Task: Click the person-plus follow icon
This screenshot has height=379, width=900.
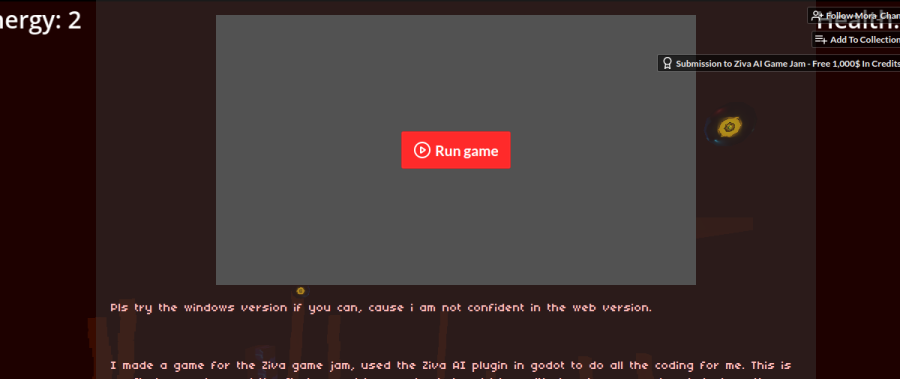Action: pyautogui.click(x=818, y=16)
